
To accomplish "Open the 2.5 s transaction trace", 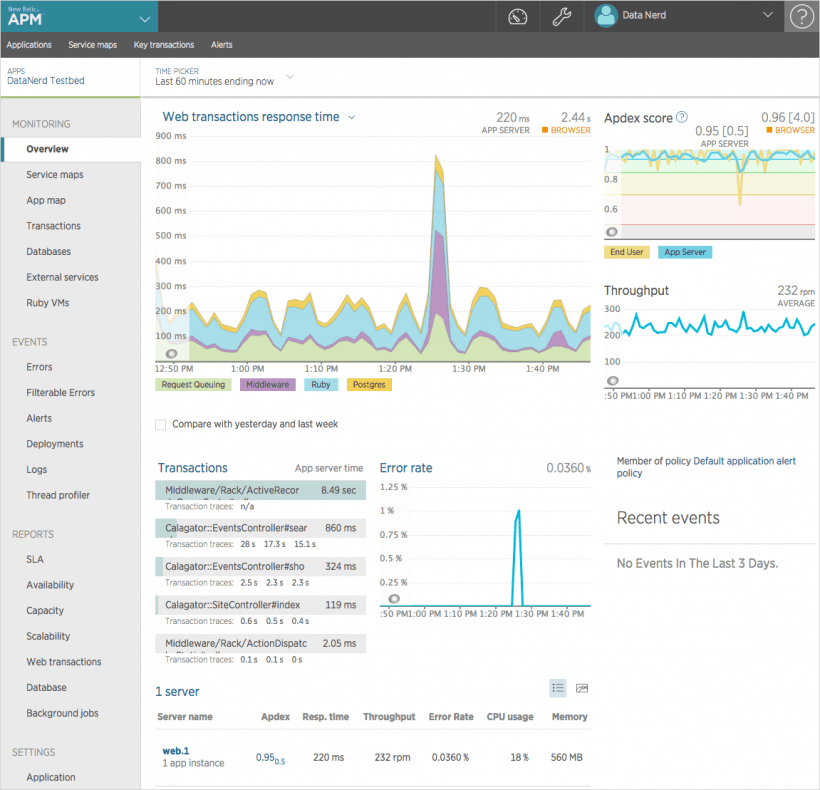I will pyautogui.click(x=249, y=582).
